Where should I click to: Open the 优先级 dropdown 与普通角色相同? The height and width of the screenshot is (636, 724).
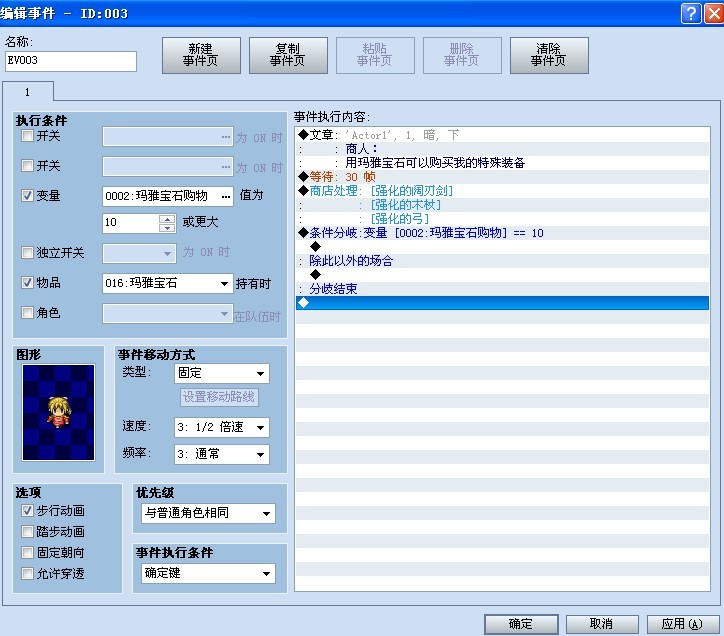point(208,513)
